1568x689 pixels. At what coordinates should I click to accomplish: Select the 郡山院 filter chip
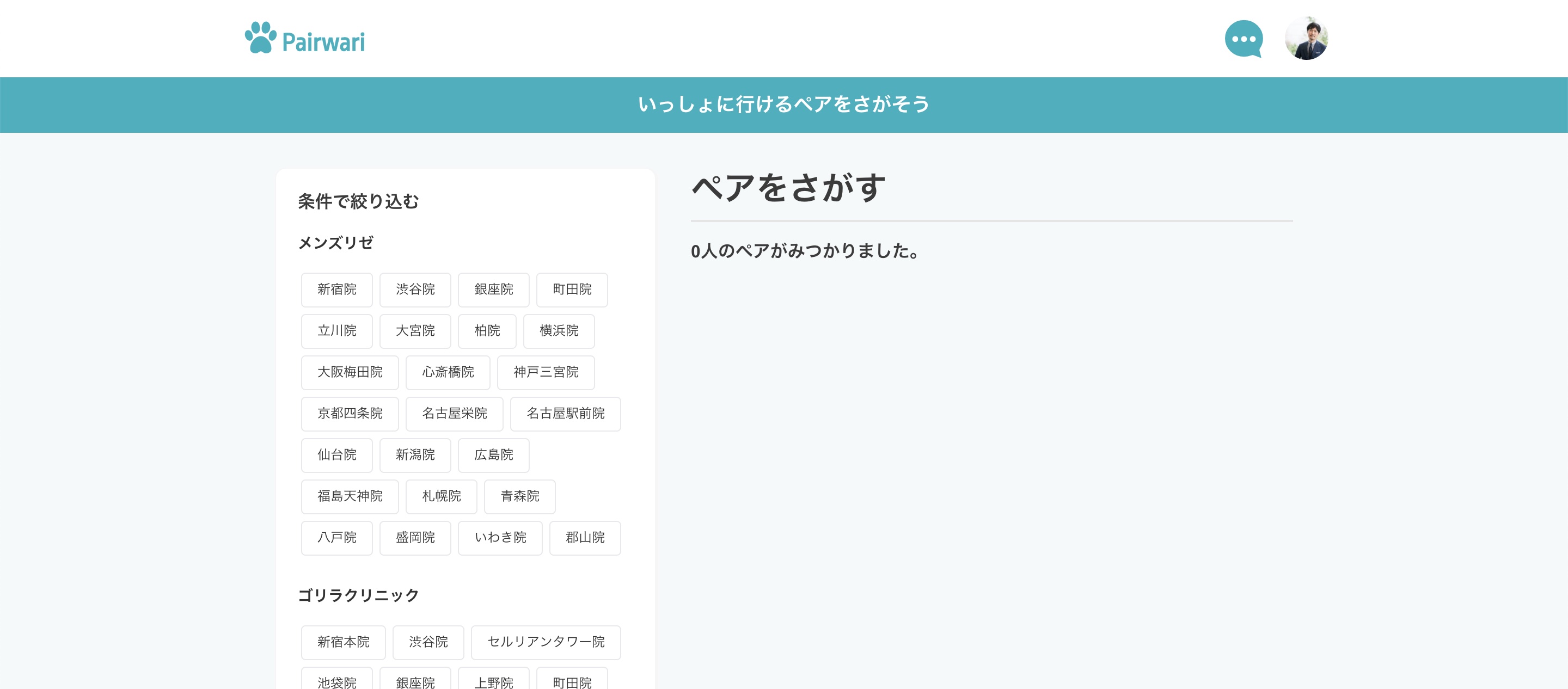[584, 538]
